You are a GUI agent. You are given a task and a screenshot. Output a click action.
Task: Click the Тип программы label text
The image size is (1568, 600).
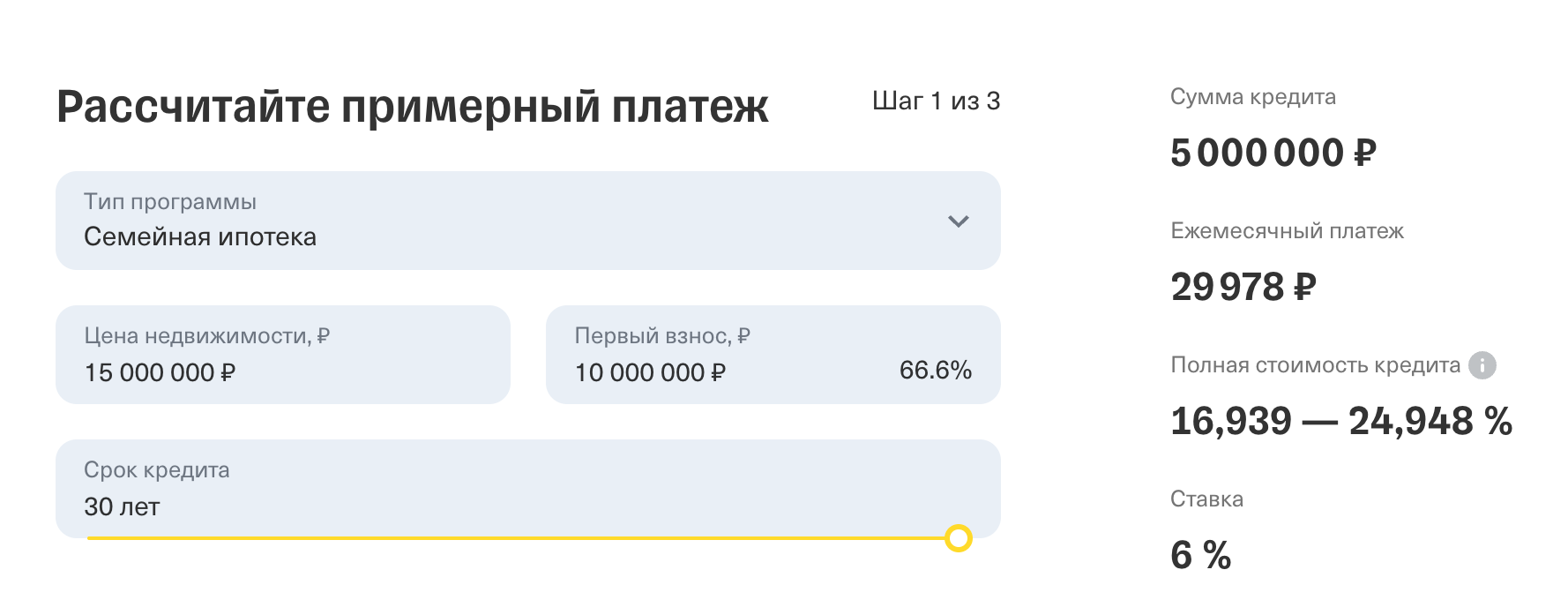170,202
